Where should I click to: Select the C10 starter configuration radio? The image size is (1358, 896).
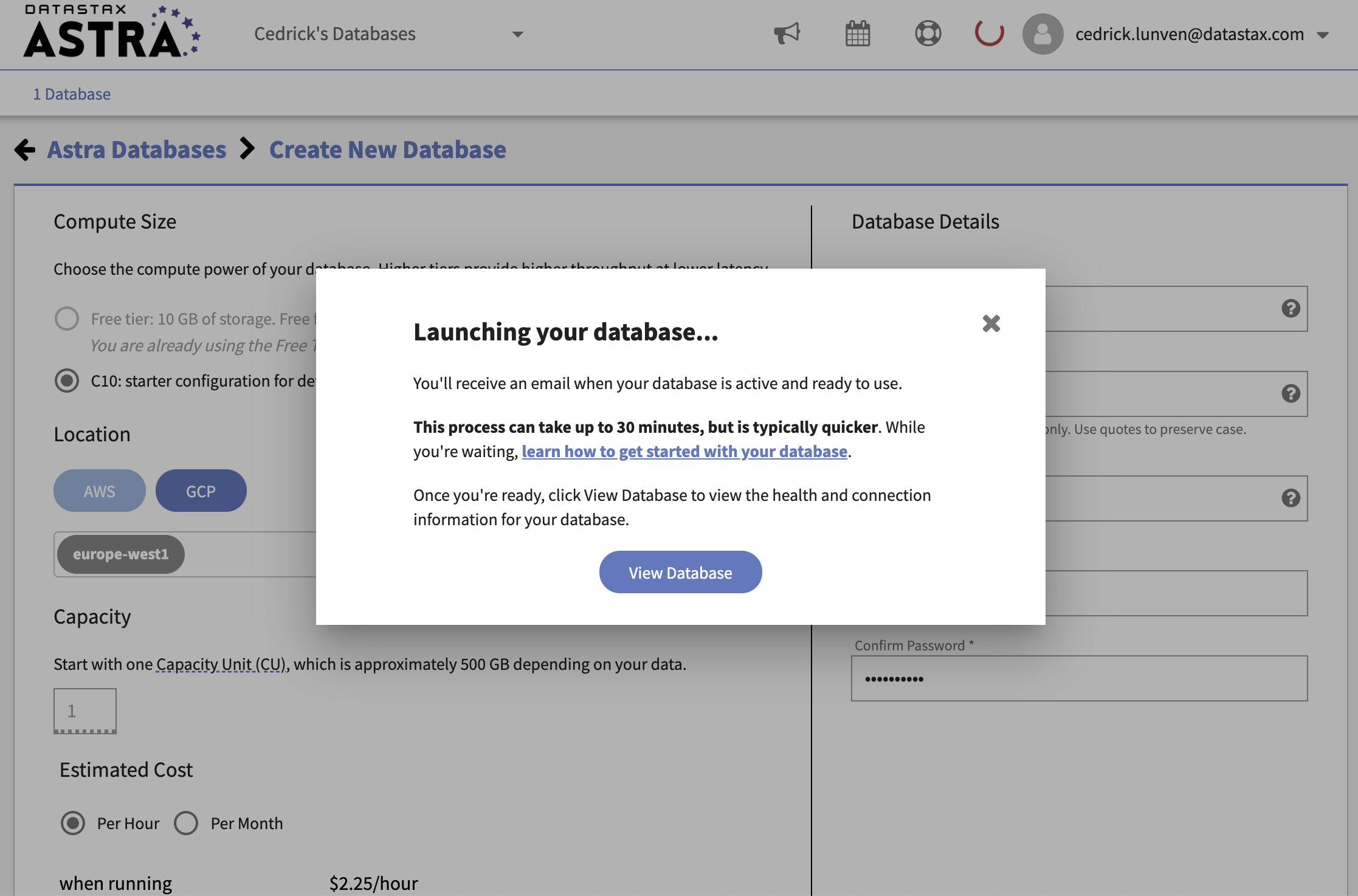tap(67, 381)
